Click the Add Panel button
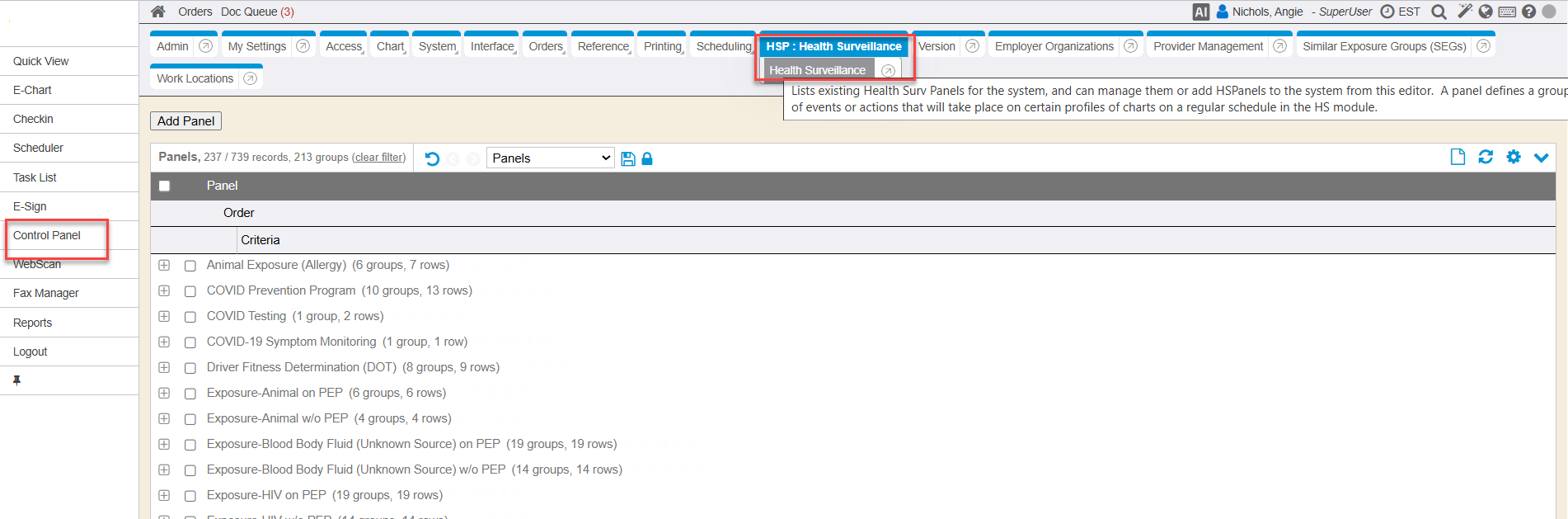This screenshot has height=519, width=1568. (185, 121)
